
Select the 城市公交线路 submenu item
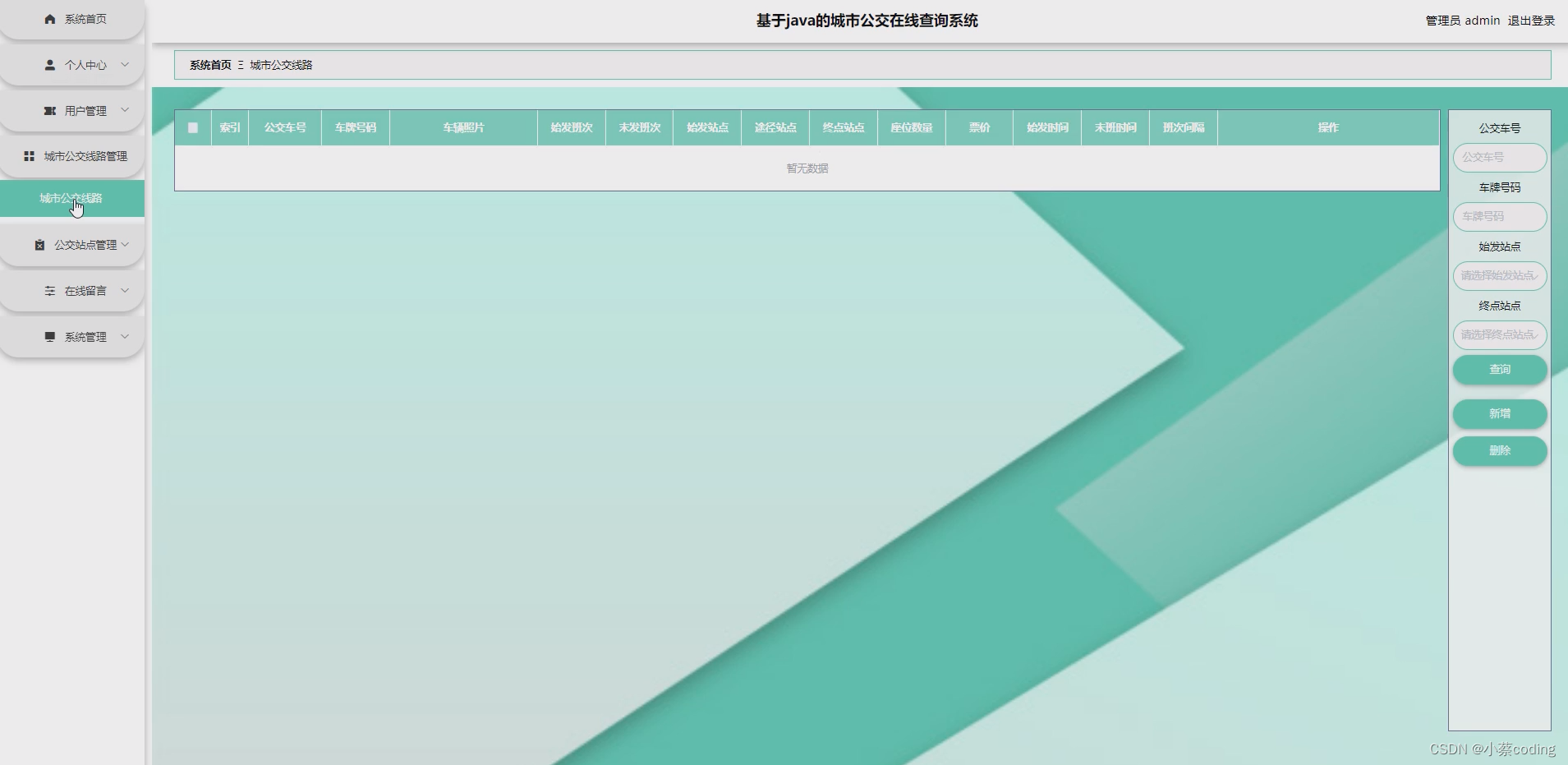[x=72, y=198]
